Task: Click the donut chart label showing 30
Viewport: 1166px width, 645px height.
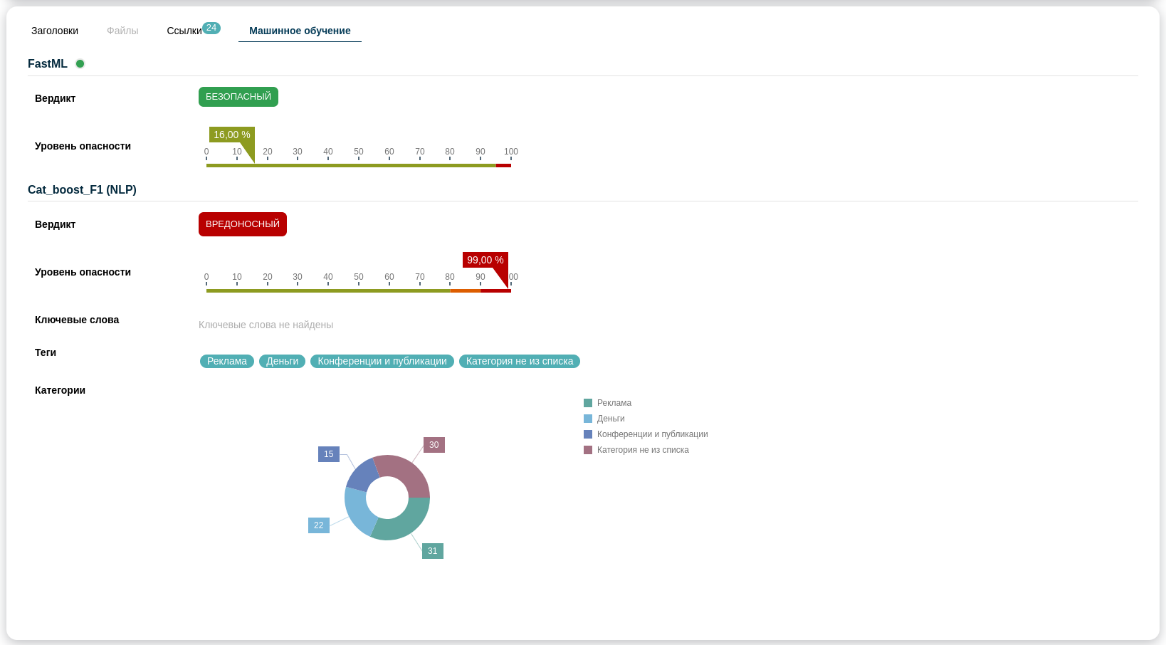Action: pyautogui.click(x=434, y=445)
